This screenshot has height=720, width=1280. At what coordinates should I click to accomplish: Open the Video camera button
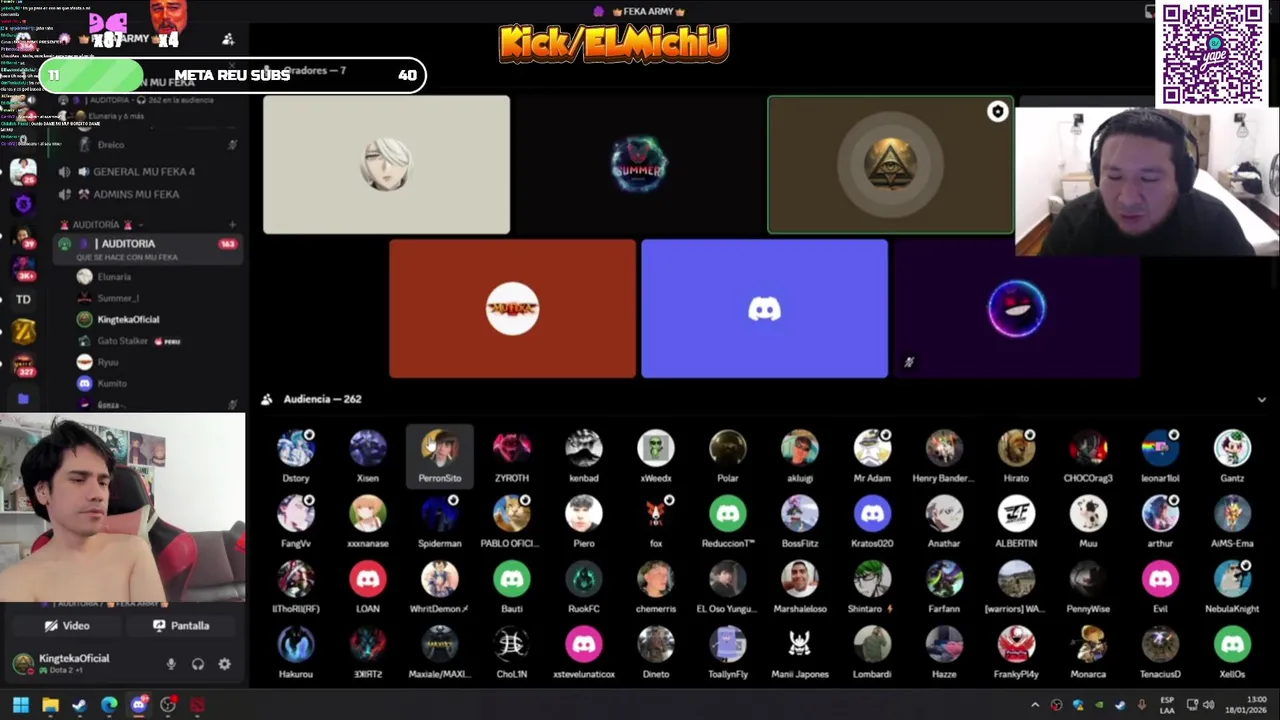(x=67, y=626)
